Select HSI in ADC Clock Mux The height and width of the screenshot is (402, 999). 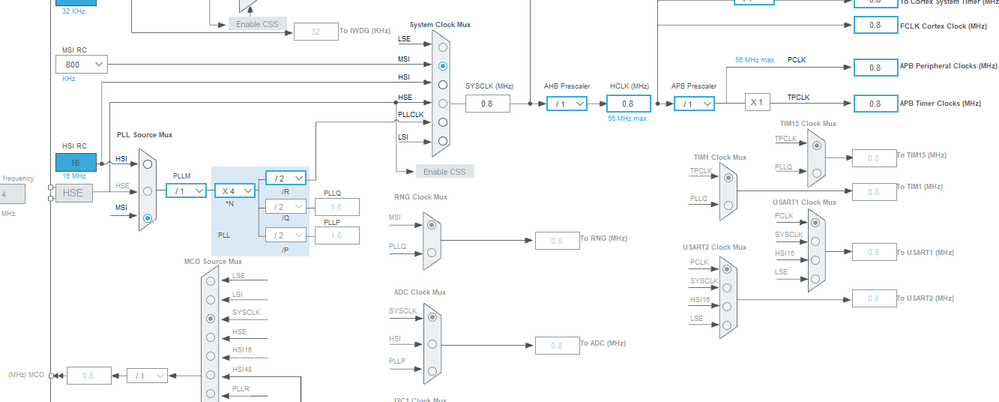tap(432, 344)
